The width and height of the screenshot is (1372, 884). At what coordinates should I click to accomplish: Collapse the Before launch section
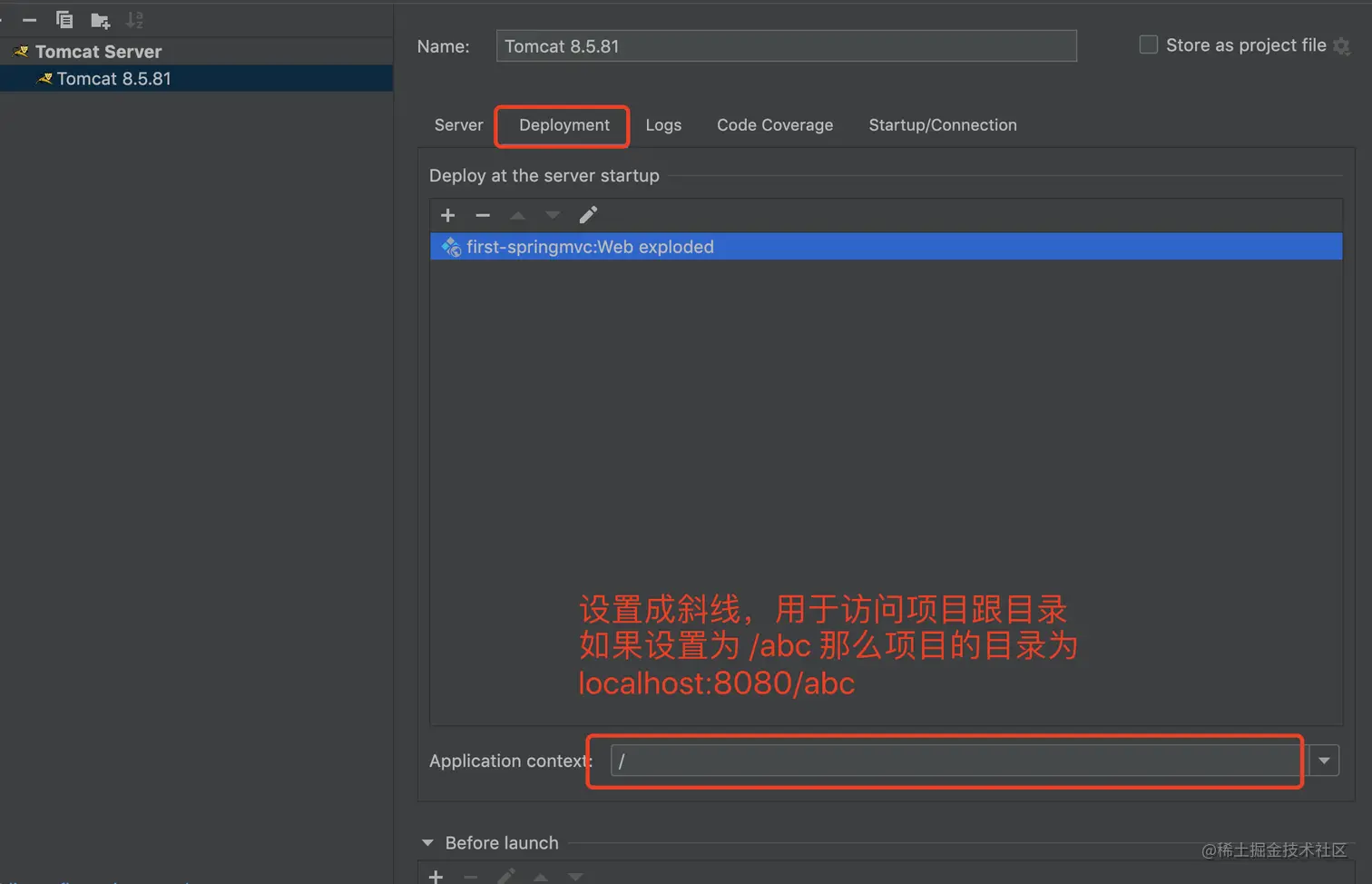[x=427, y=843]
